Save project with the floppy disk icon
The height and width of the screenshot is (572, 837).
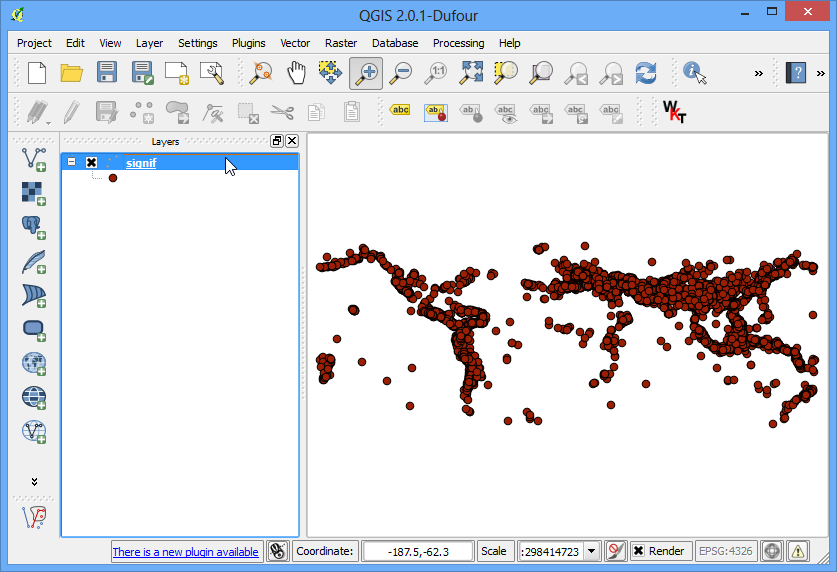(x=107, y=73)
